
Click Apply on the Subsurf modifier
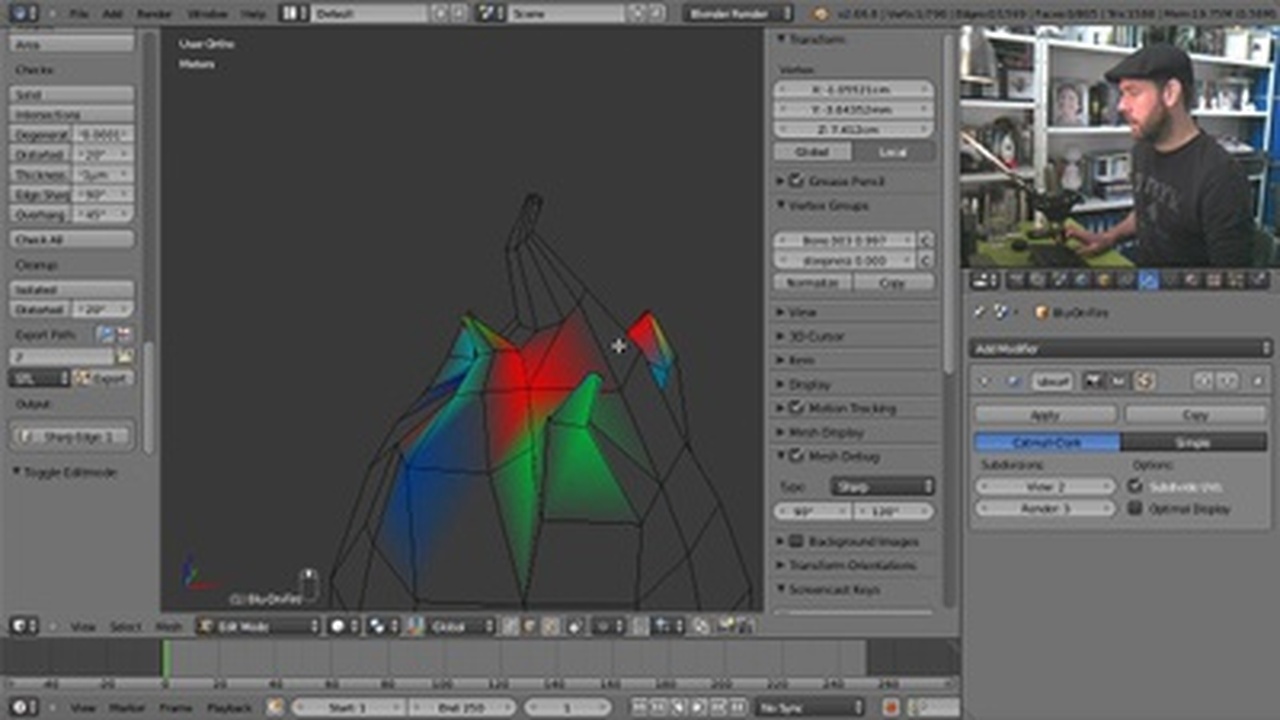click(1045, 414)
